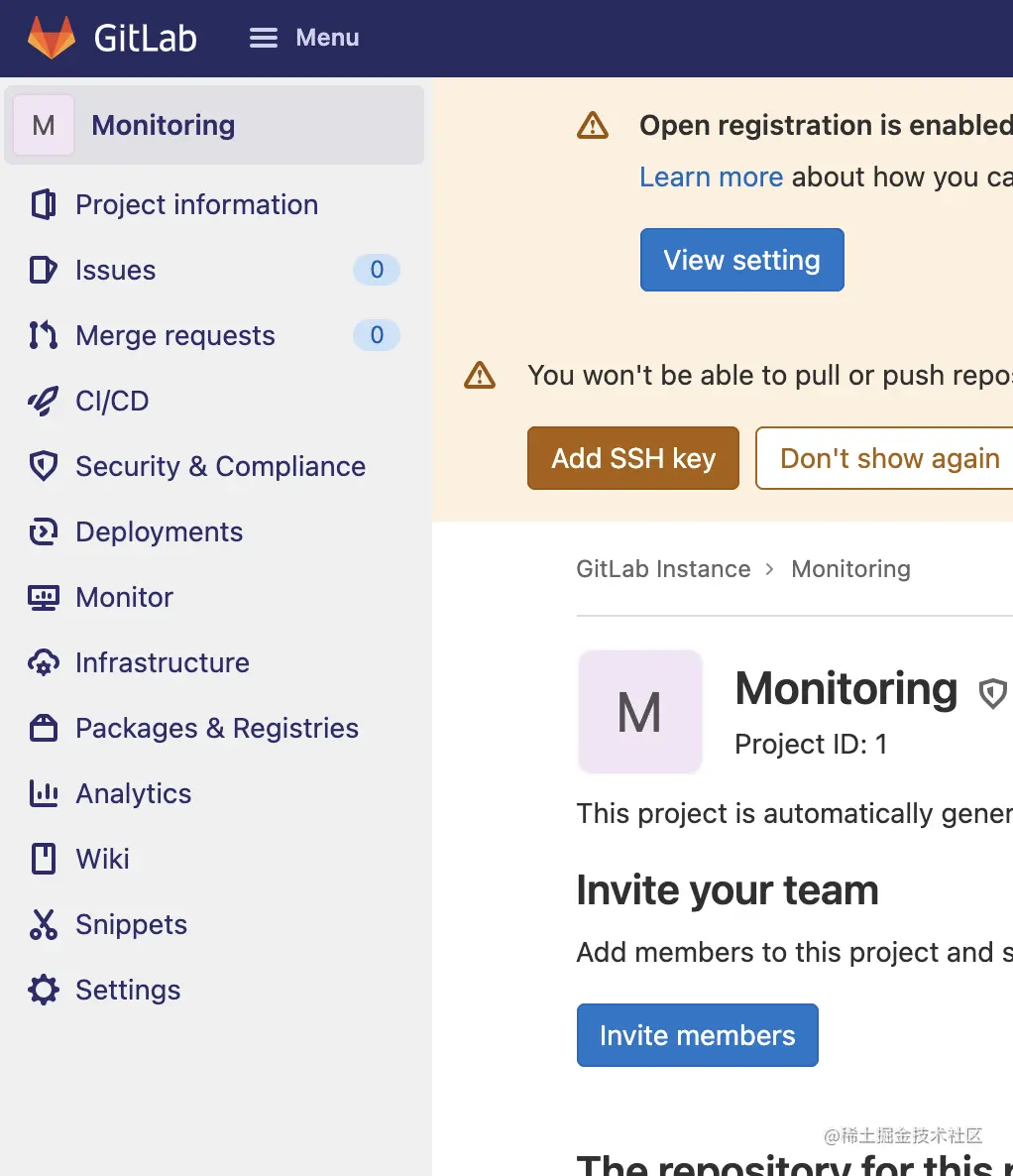
Task: Click warning icon beside Open registration
Action: (x=593, y=125)
